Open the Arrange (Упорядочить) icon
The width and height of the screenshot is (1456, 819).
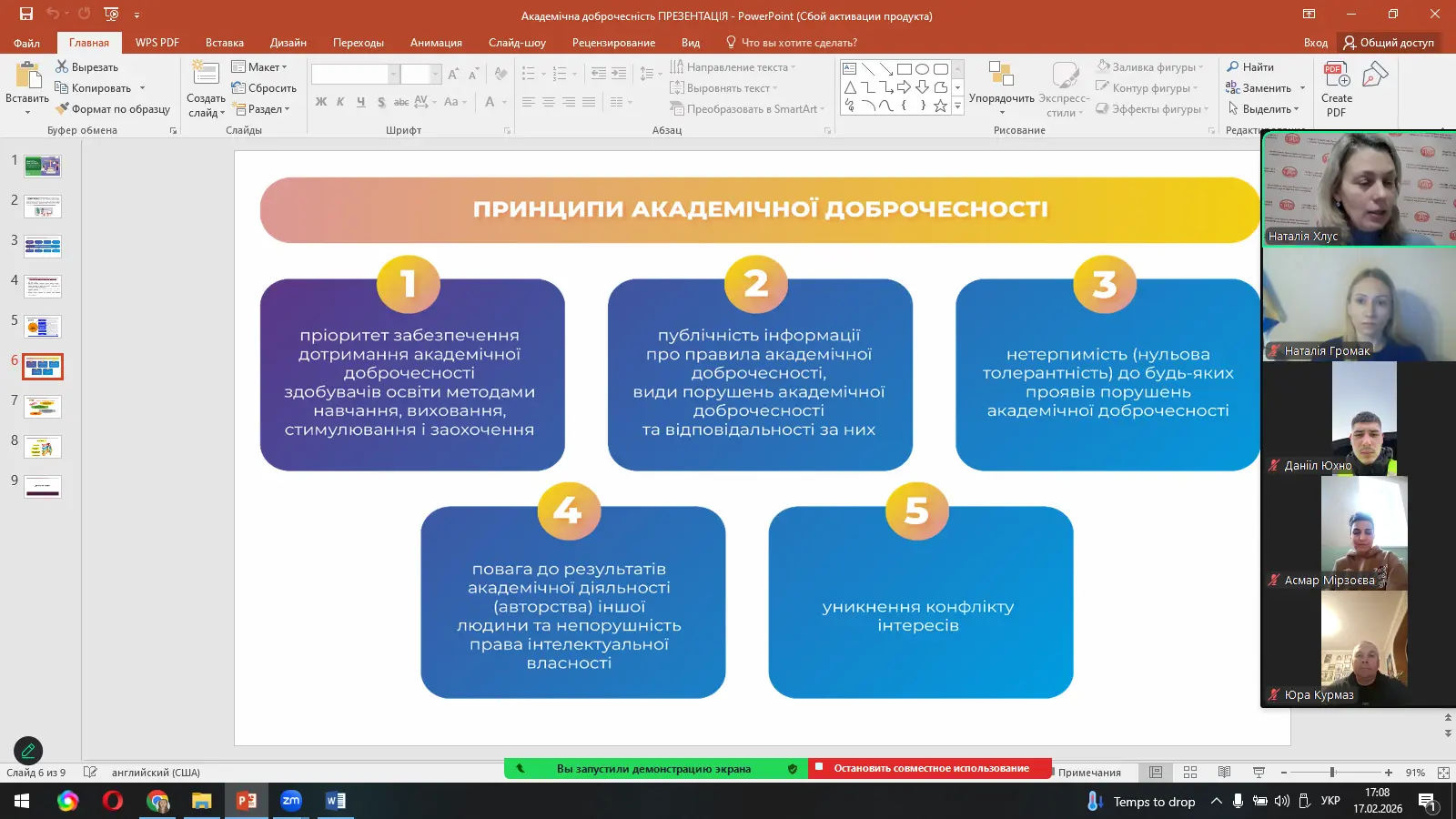coord(1001,75)
